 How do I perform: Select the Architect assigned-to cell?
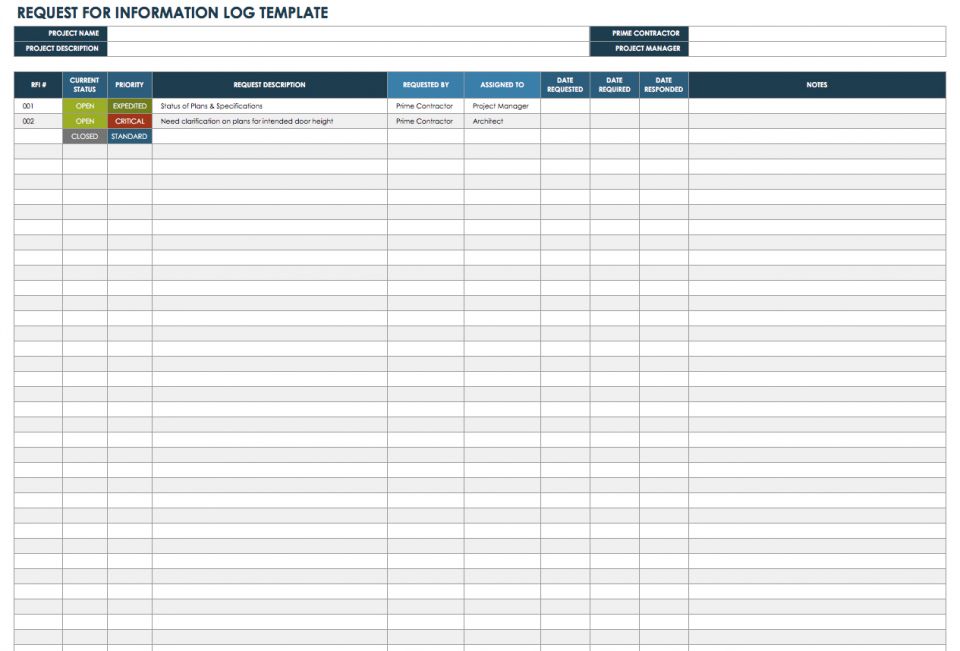pos(502,121)
